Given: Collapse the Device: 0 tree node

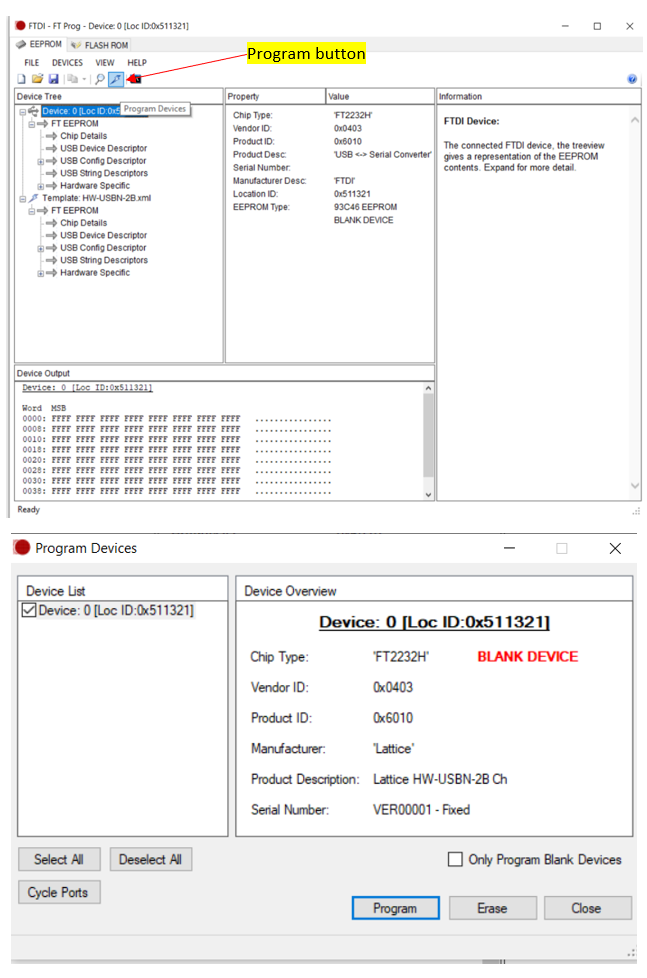Looking at the screenshot, I should [x=22, y=112].
